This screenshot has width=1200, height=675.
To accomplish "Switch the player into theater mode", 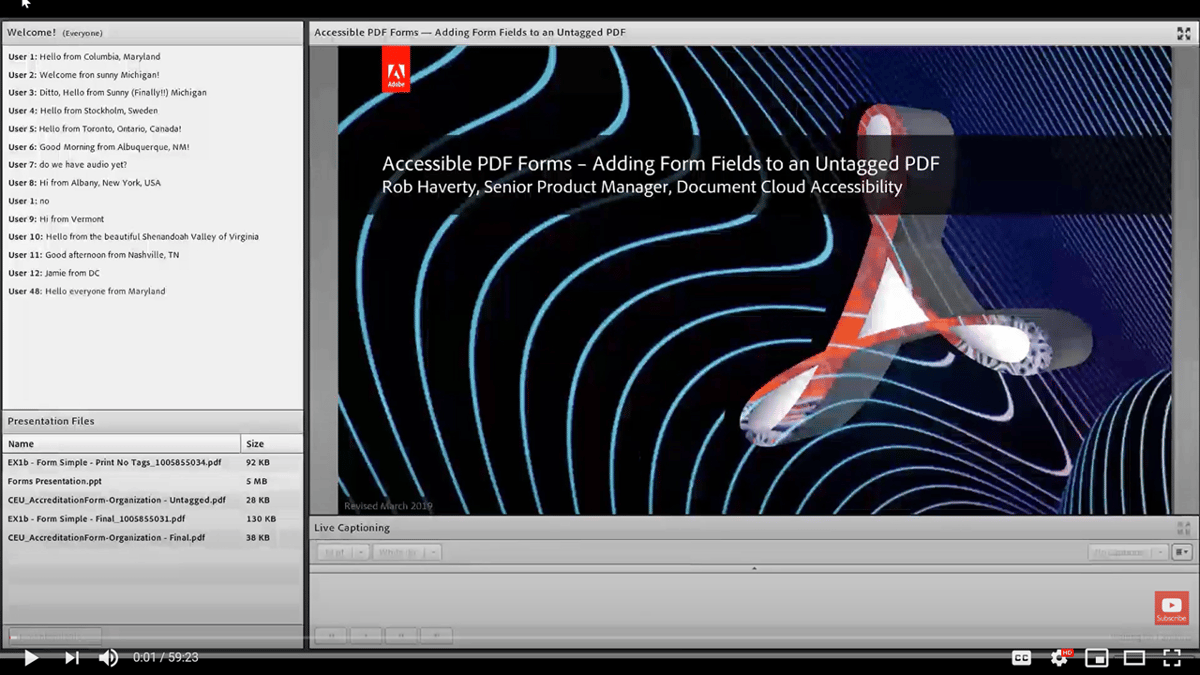I will point(1135,658).
